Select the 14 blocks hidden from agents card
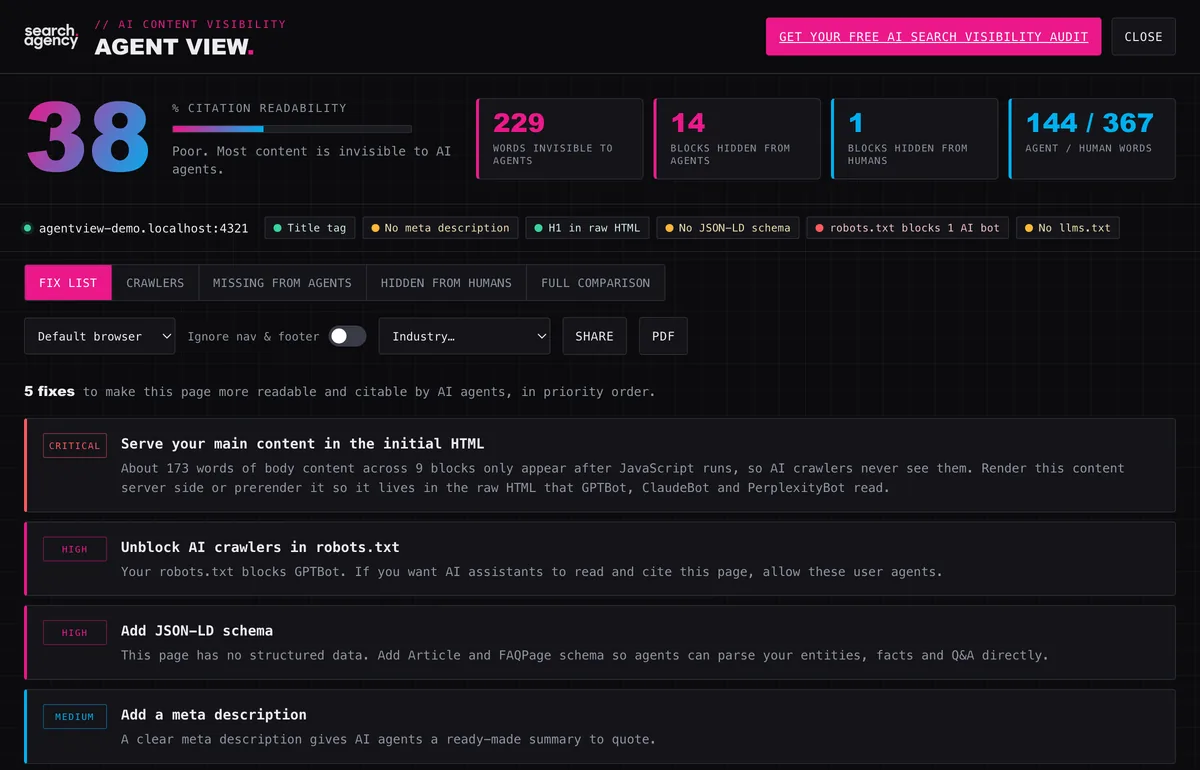This screenshot has width=1200, height=770. click(737, 138)
